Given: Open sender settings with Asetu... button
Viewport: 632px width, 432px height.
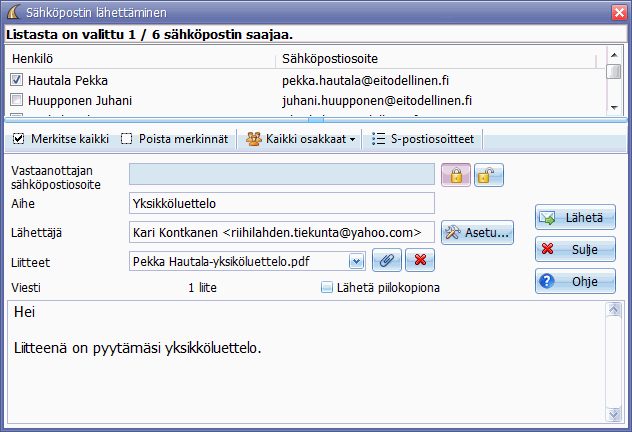Looking at the screenshot, I should [x=477, y=232].
